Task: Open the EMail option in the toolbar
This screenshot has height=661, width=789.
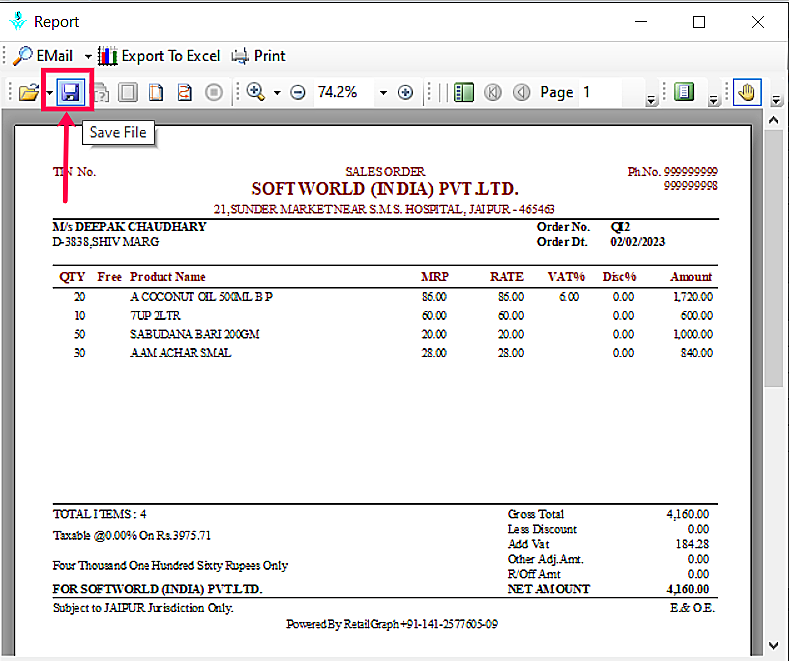Action: click(x=43, y=56)
